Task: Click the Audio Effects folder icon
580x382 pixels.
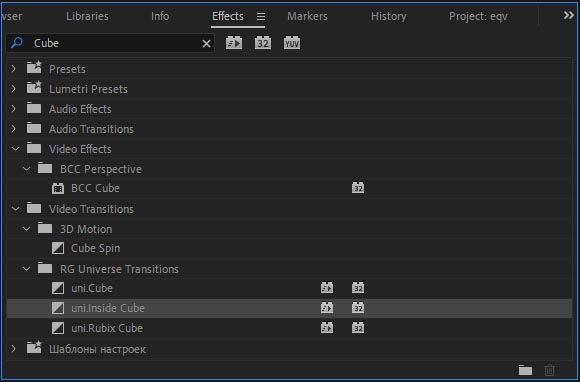Action: point(34,108)
